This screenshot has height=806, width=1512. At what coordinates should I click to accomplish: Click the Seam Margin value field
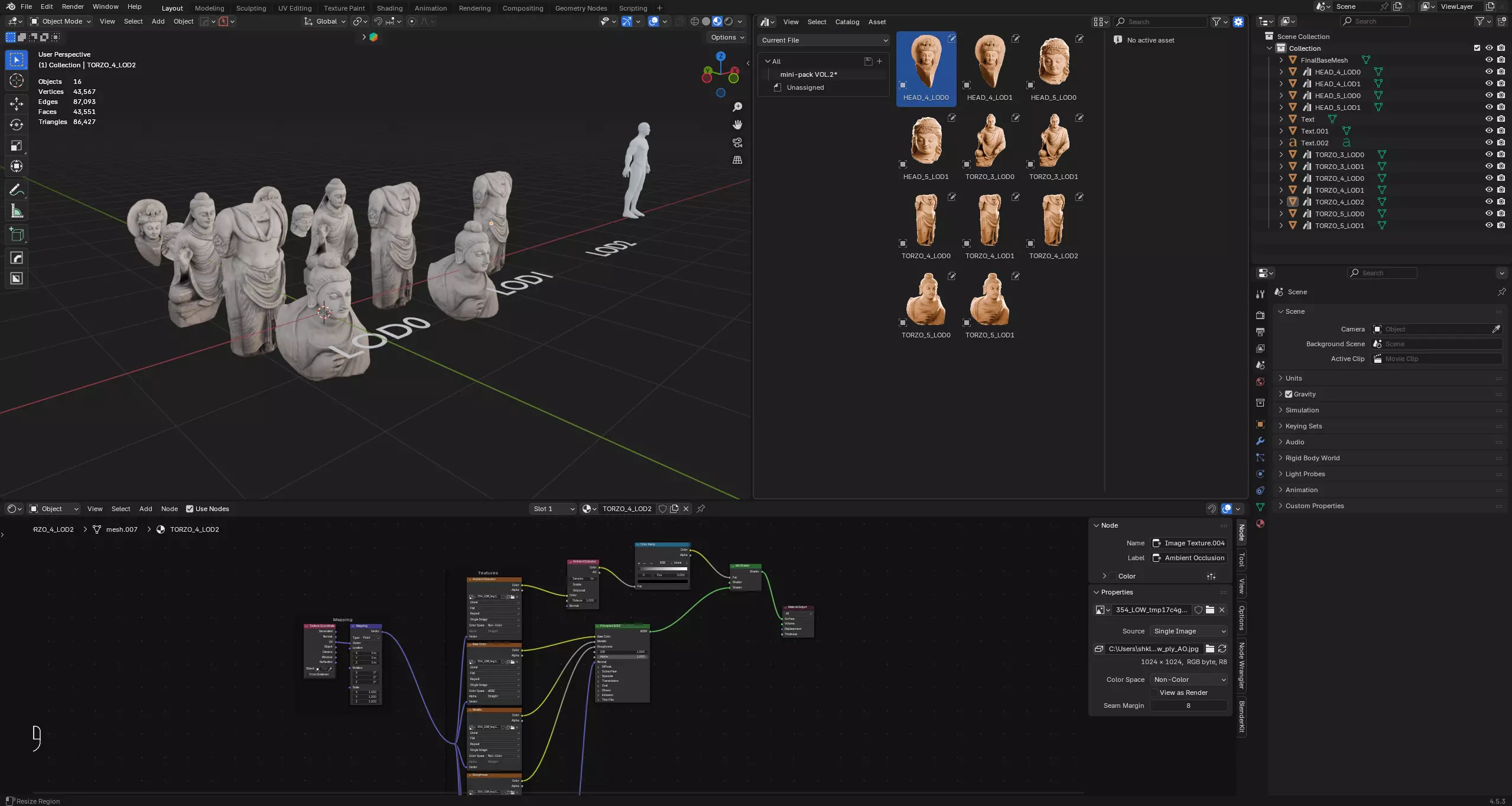[1188, 706]
